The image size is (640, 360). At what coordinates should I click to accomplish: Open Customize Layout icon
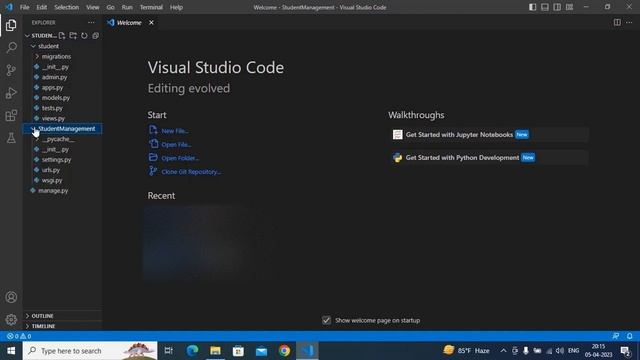tap(569, 7)
